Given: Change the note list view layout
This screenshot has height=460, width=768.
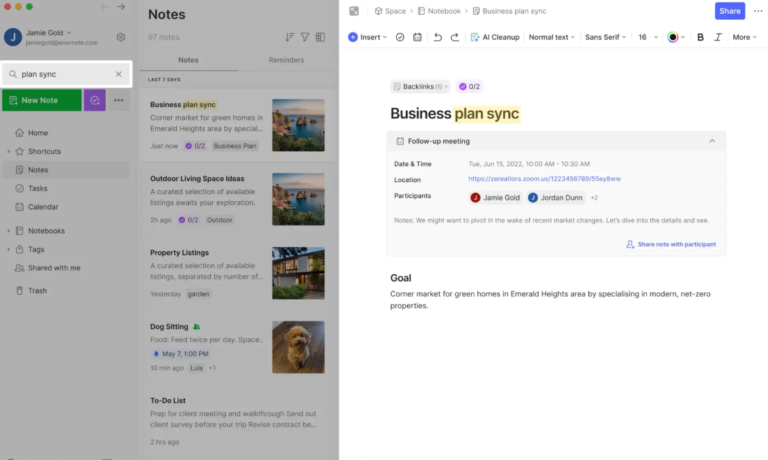Looking at the screenshot, I should point(320,37).
